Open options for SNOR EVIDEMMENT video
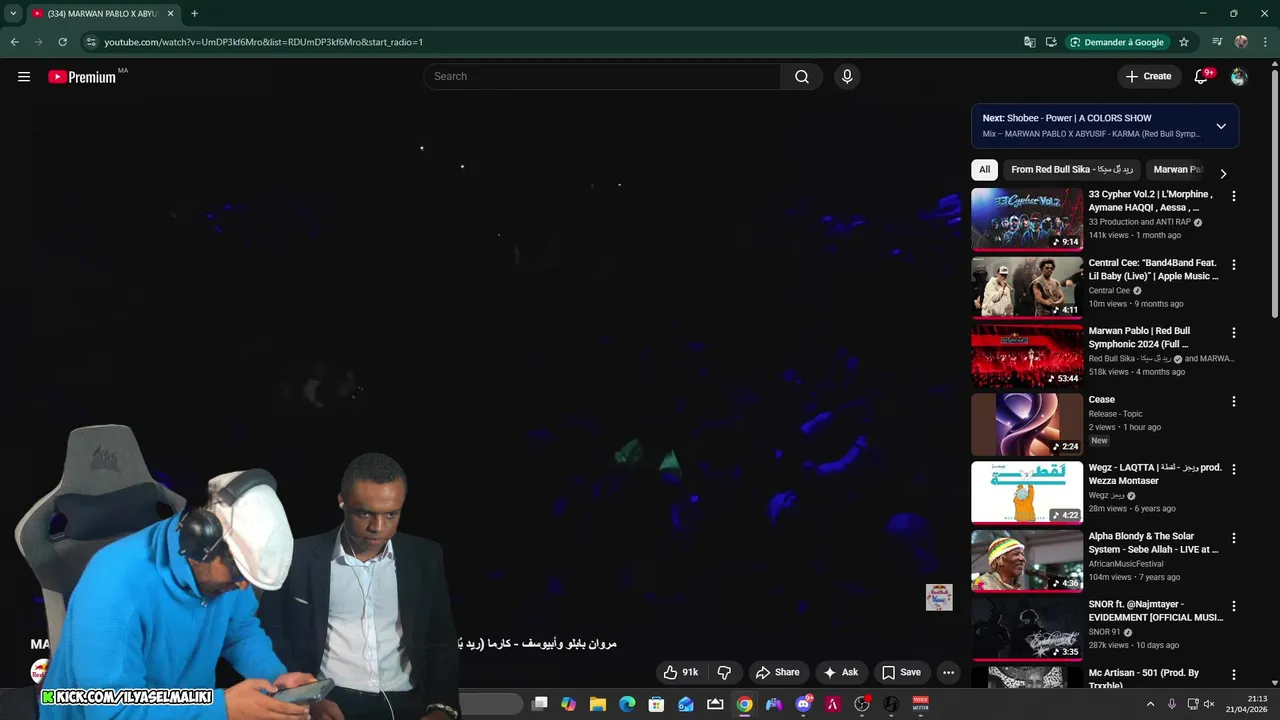 (x=1234, y=606)
